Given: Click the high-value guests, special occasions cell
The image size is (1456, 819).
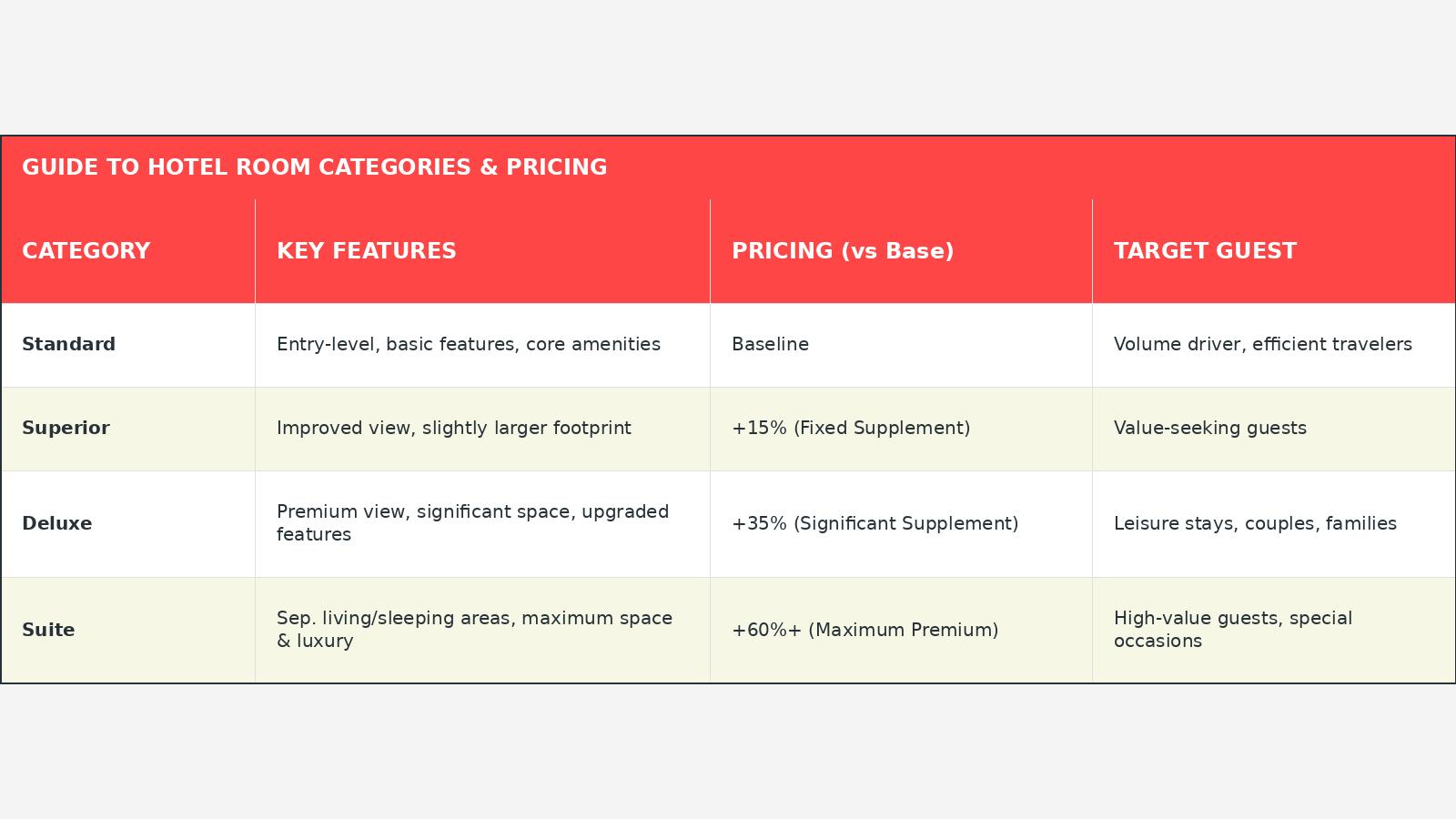Looking at the screenshot, I should [x=1274, y=630].
